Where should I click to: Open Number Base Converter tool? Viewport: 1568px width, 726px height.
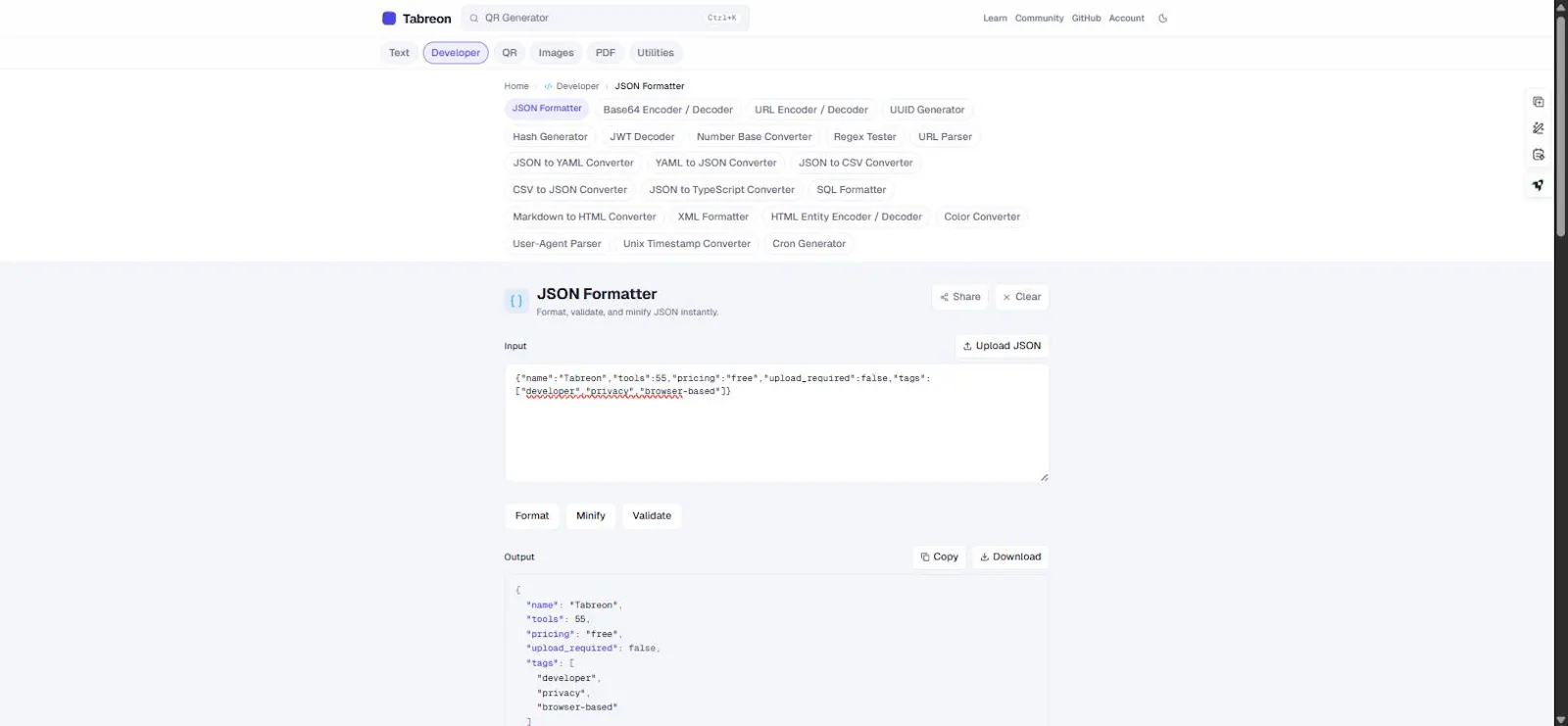[754, 137]
